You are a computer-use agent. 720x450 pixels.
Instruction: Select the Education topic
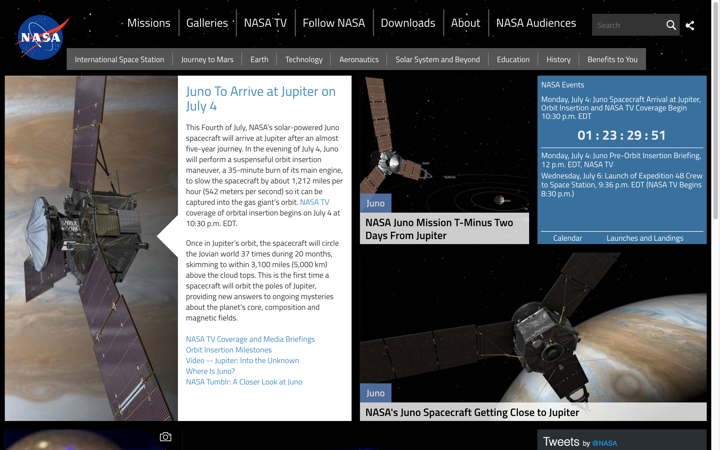click(x=513, y=59)
